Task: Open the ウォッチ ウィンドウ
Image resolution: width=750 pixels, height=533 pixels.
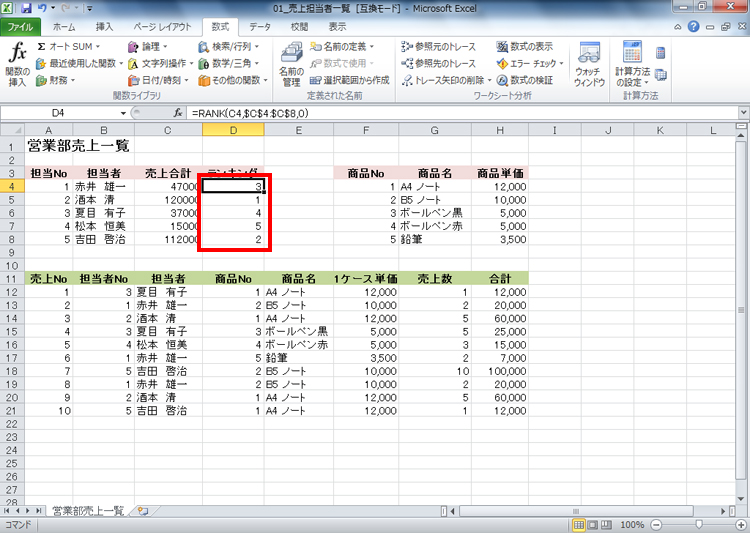Action: pyautogui.click(x=589, y=65)
